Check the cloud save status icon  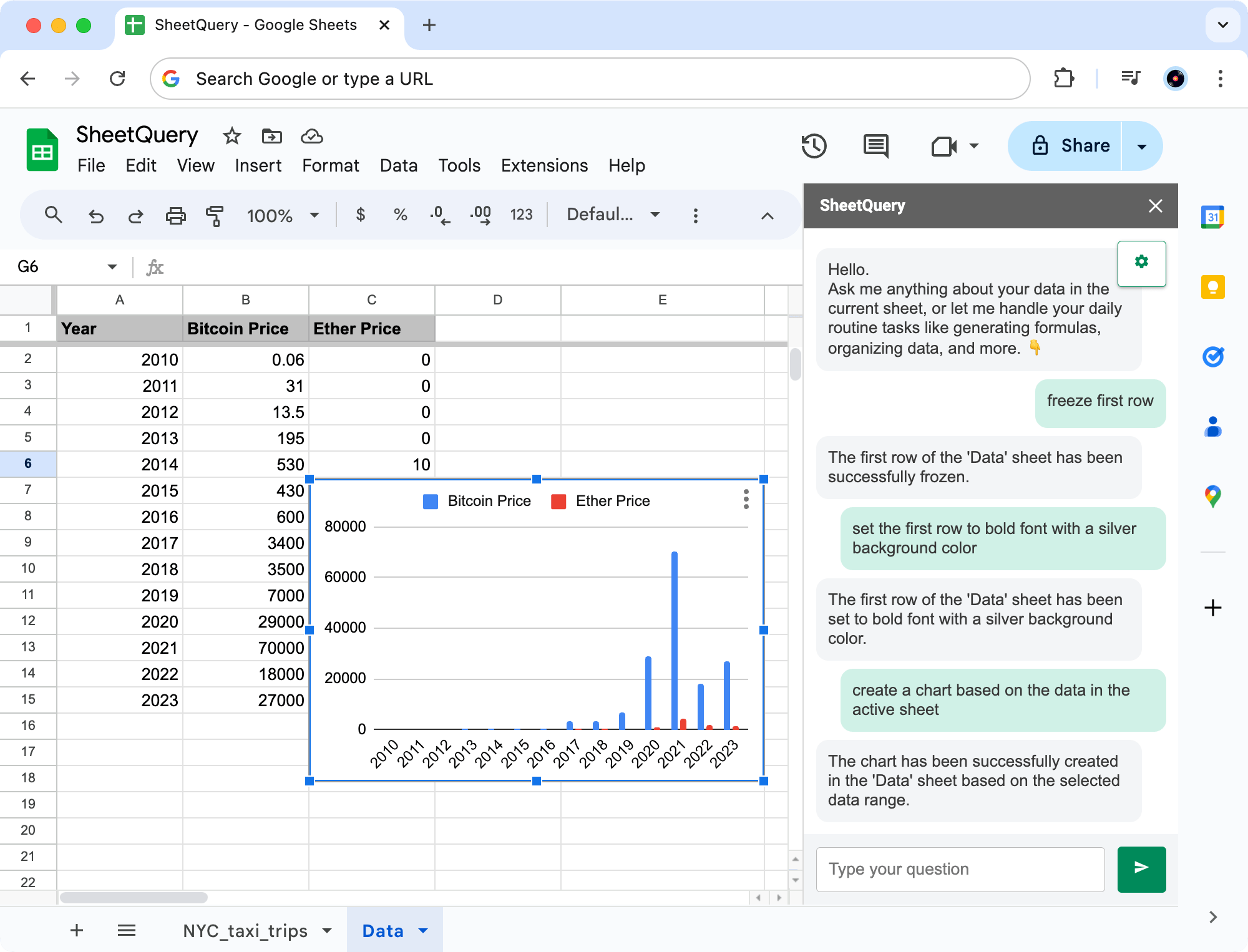[311, 135]
